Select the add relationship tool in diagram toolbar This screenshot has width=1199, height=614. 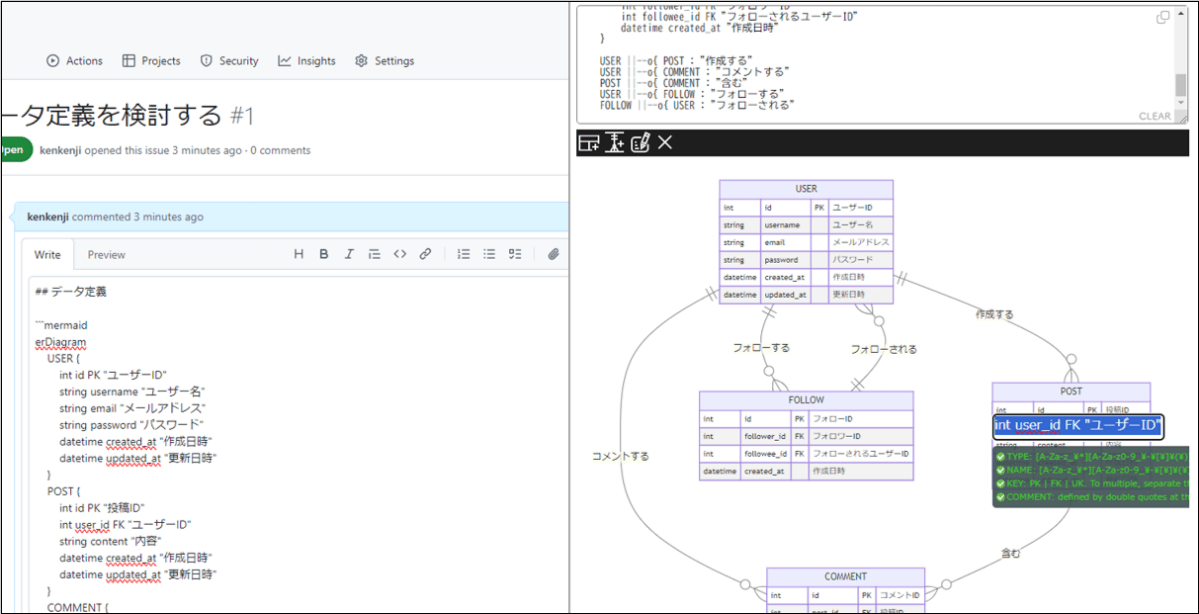[x=614, y=143]
